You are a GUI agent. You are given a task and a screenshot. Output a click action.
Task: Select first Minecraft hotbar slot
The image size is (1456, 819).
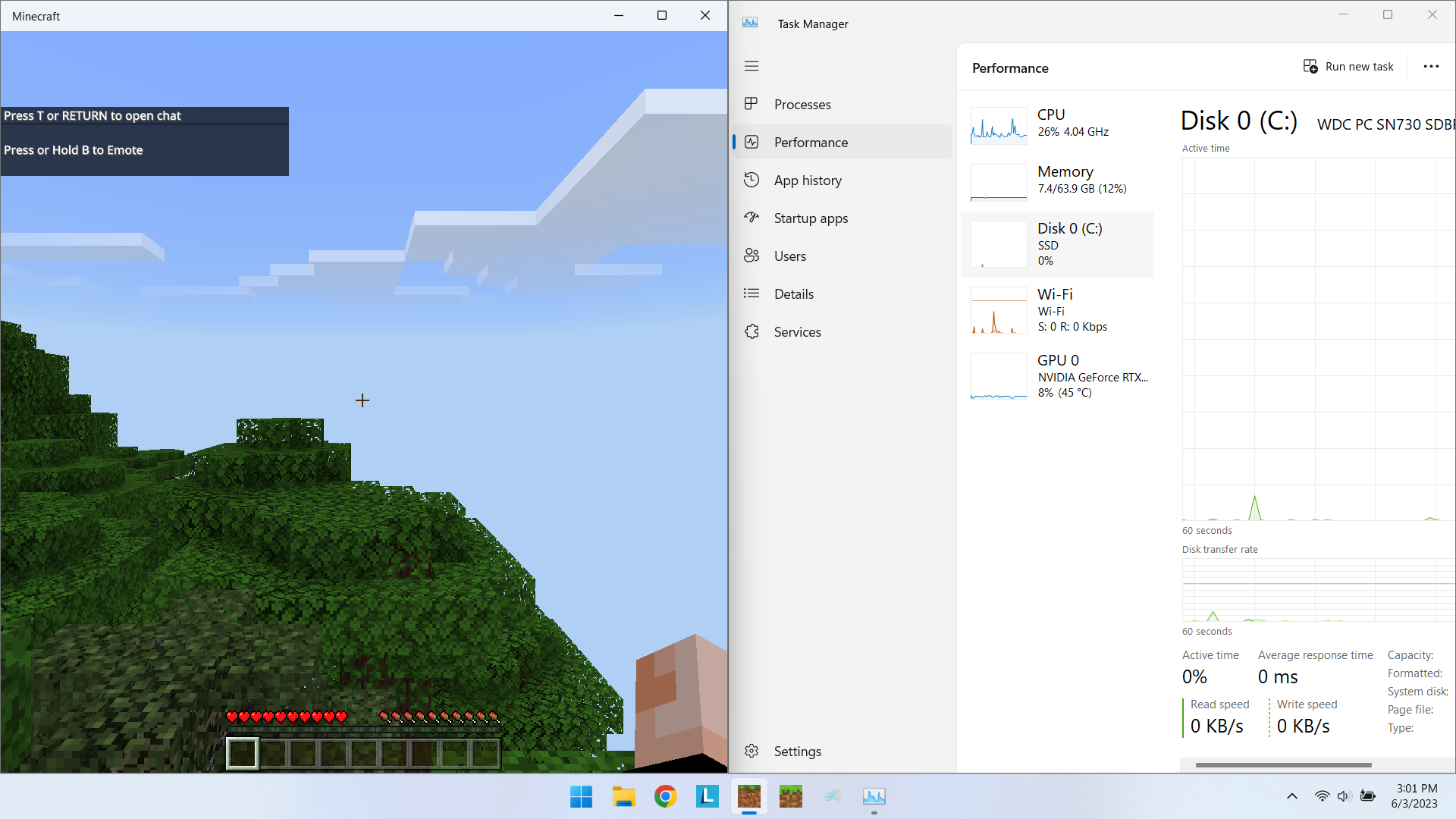pyautogui.click(x=243, y=753)
